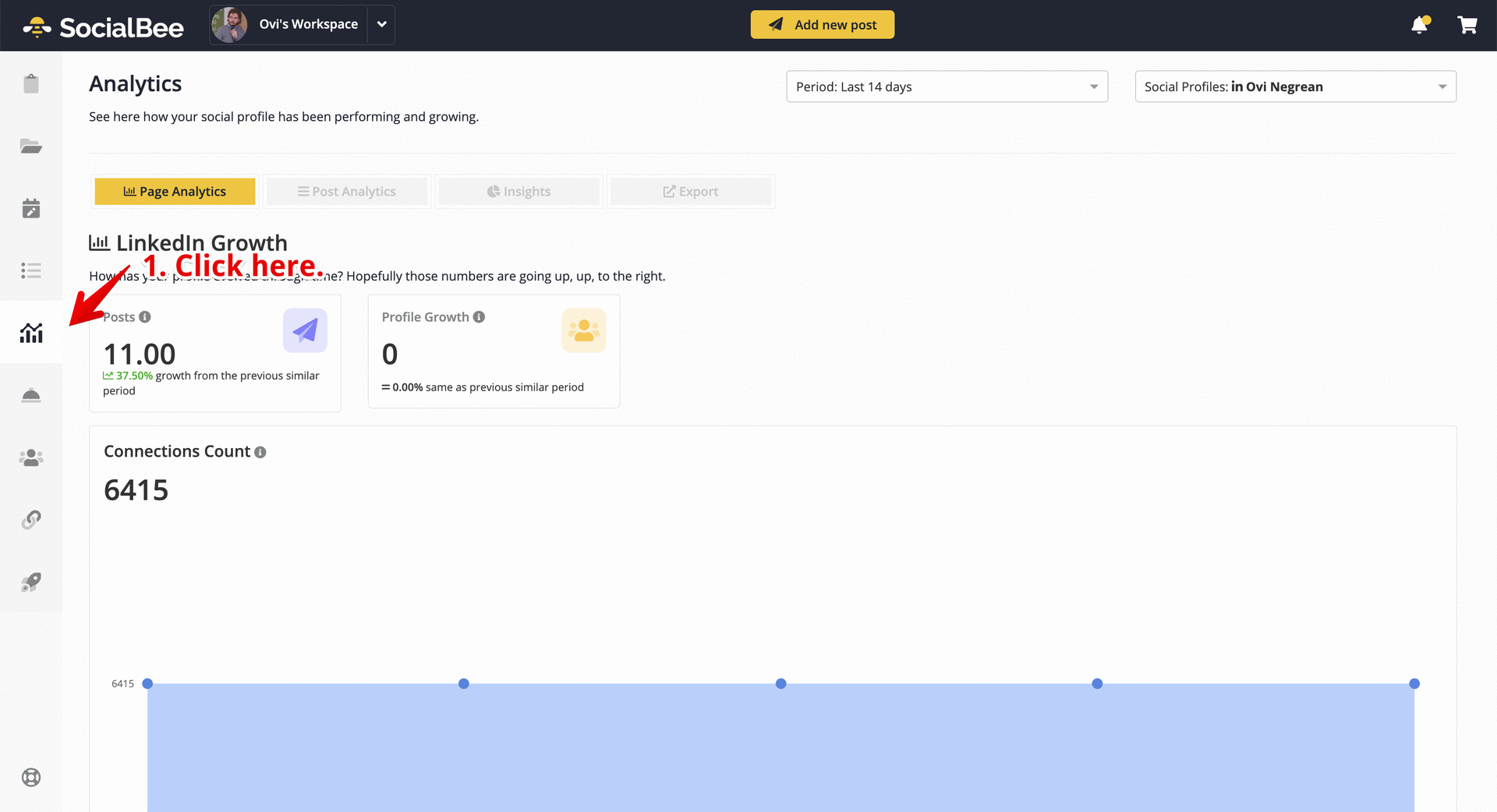Open the Period Last 14 days dropdown
The width and height of the screenshot is (1497, 812).
click(x=947, y=86)
